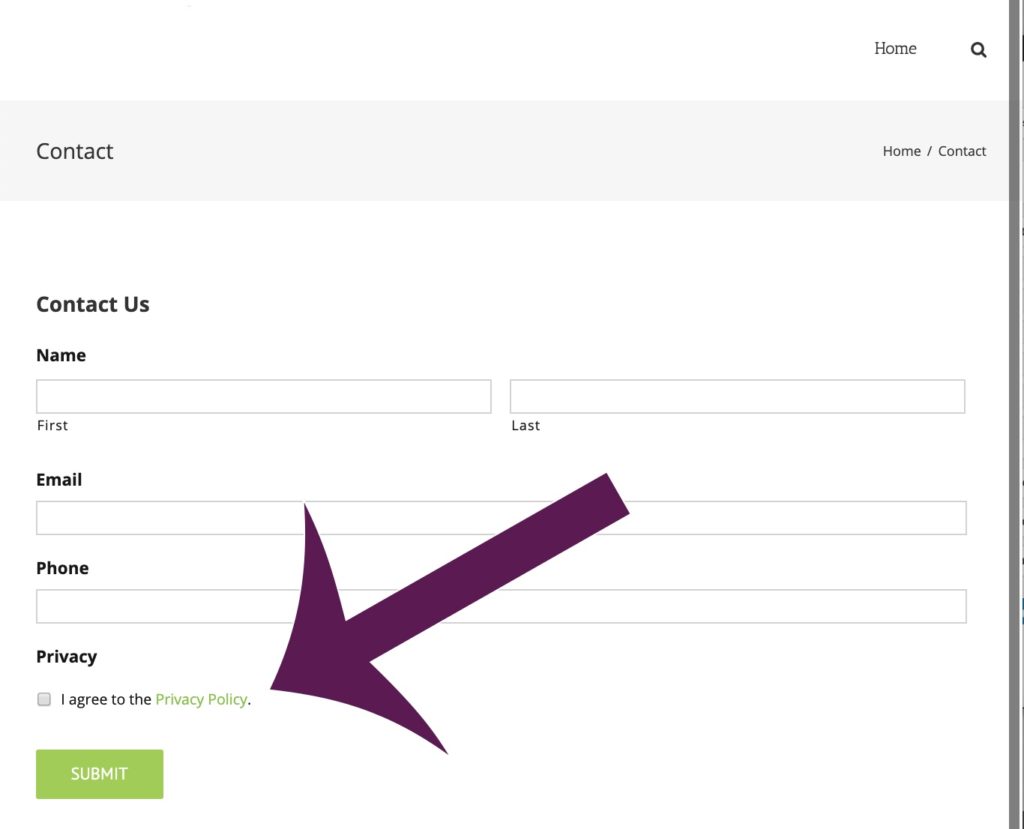Check the Privacy Policy agreement checkbox

(44, 698)
